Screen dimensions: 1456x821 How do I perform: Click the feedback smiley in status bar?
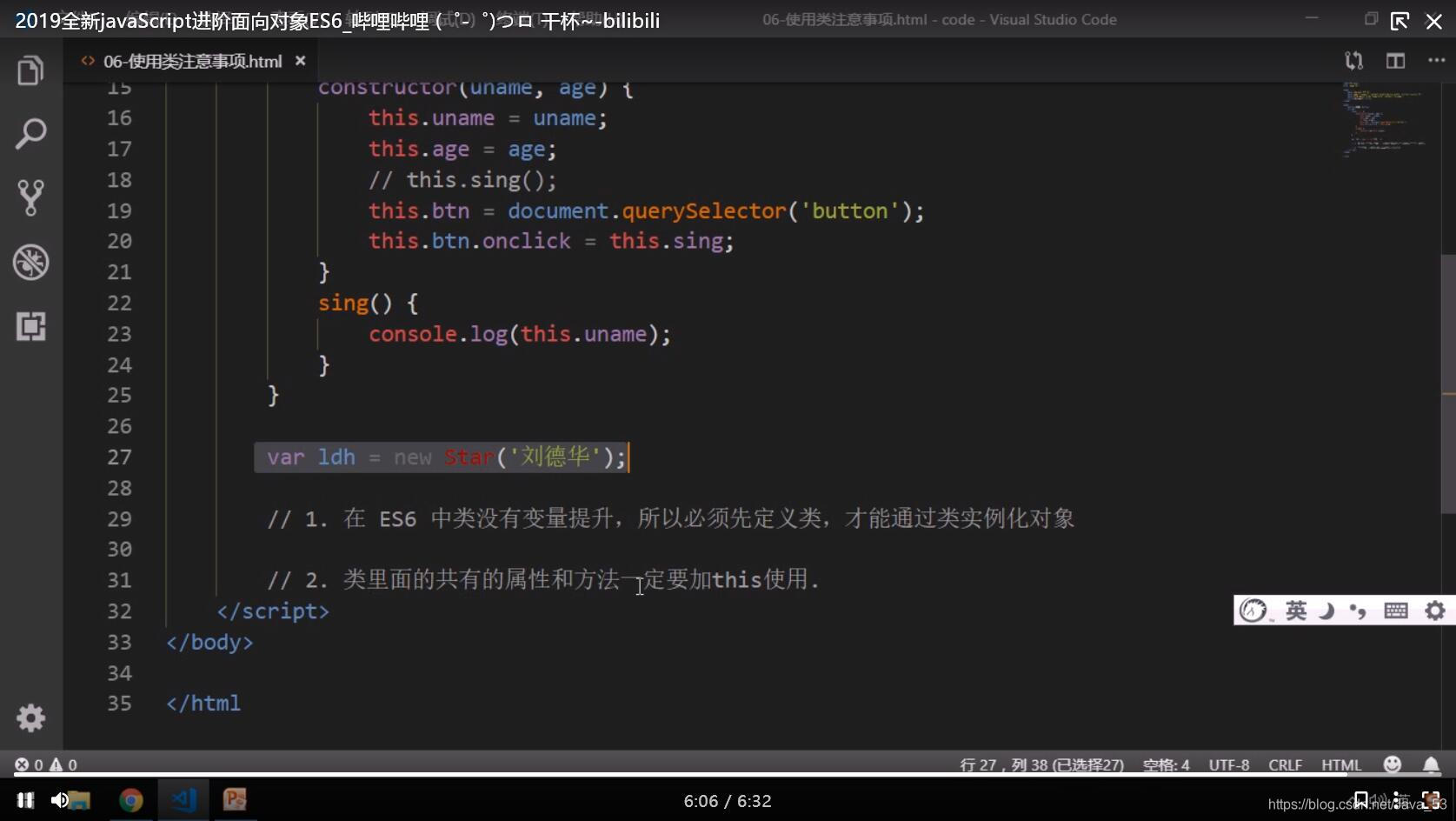point(1393,764)
